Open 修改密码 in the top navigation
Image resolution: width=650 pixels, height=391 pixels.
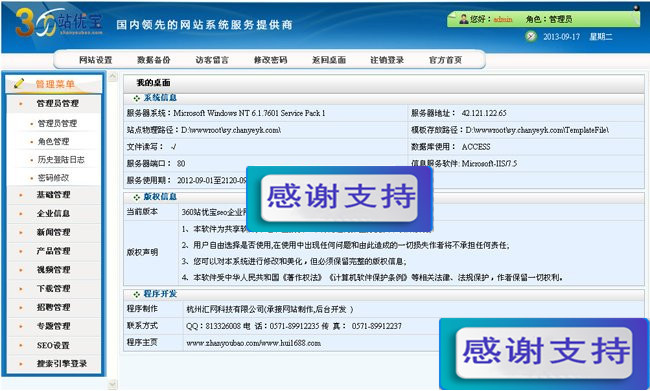270,60
